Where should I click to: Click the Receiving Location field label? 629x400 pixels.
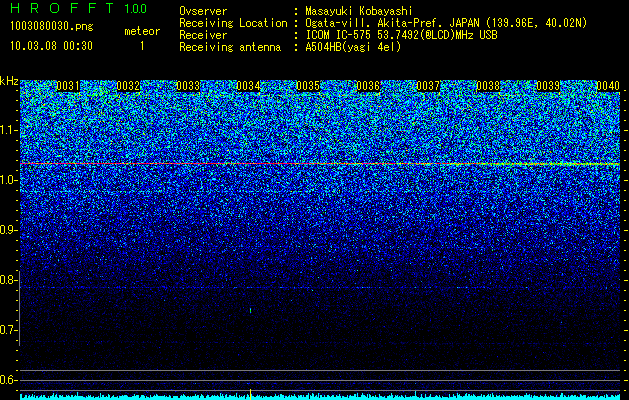[233, 23]
